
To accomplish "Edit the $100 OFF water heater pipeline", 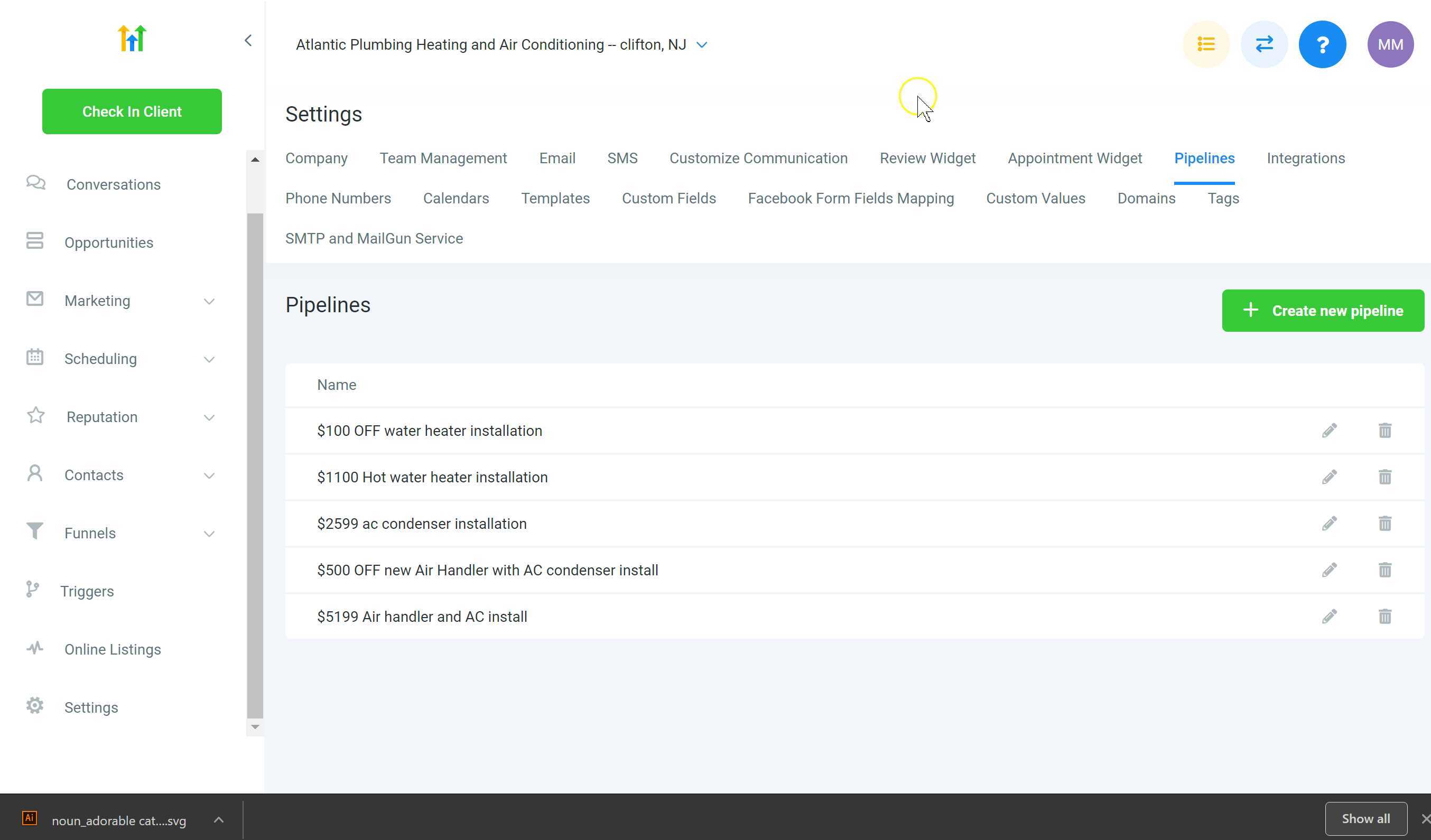I will click(1329, 430).
